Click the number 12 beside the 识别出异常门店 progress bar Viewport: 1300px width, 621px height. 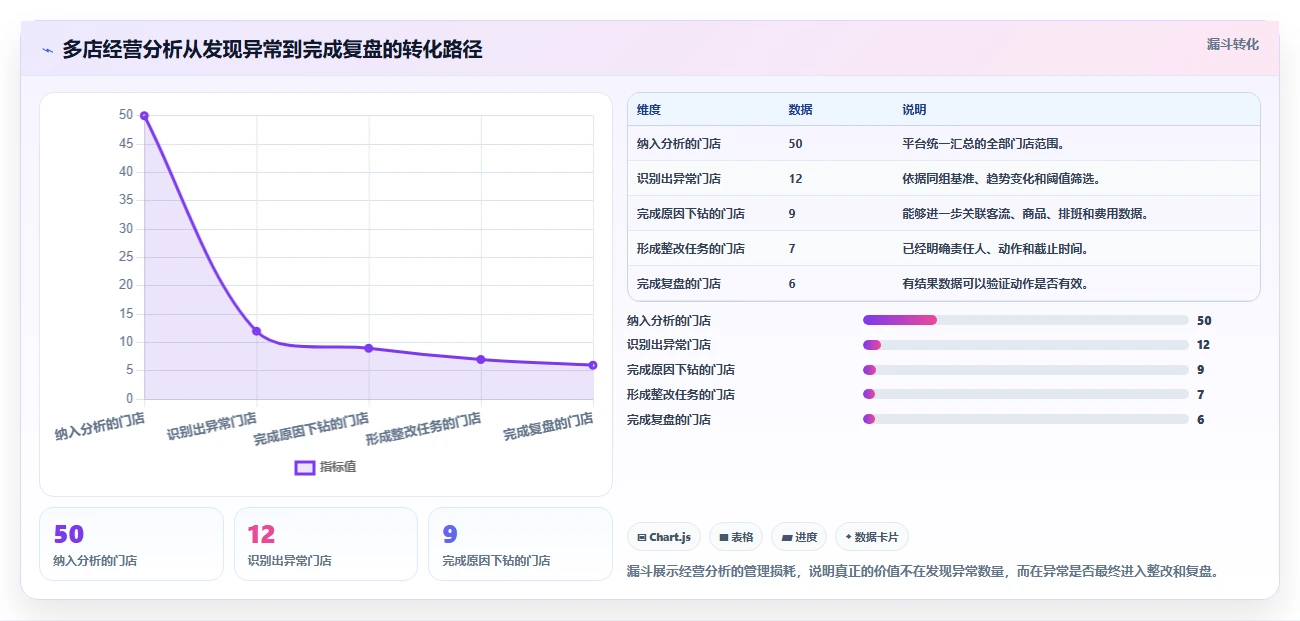click(x=1203, y=345)
